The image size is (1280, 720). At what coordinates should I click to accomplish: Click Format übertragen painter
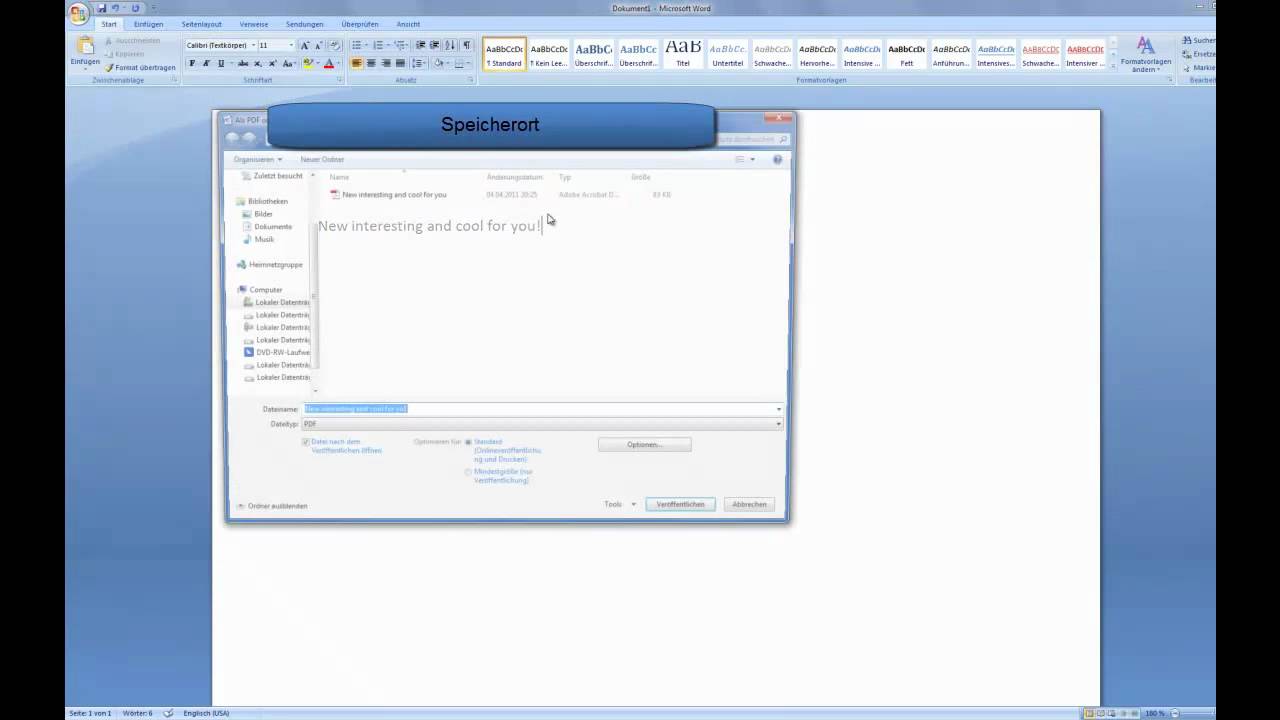141,67
